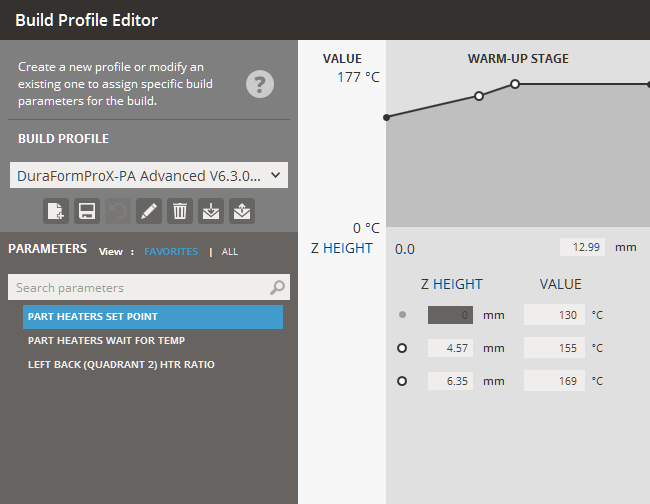Click the pencil edit profile icon
This screenshot has height=504, width=650.
click(149, 211)
